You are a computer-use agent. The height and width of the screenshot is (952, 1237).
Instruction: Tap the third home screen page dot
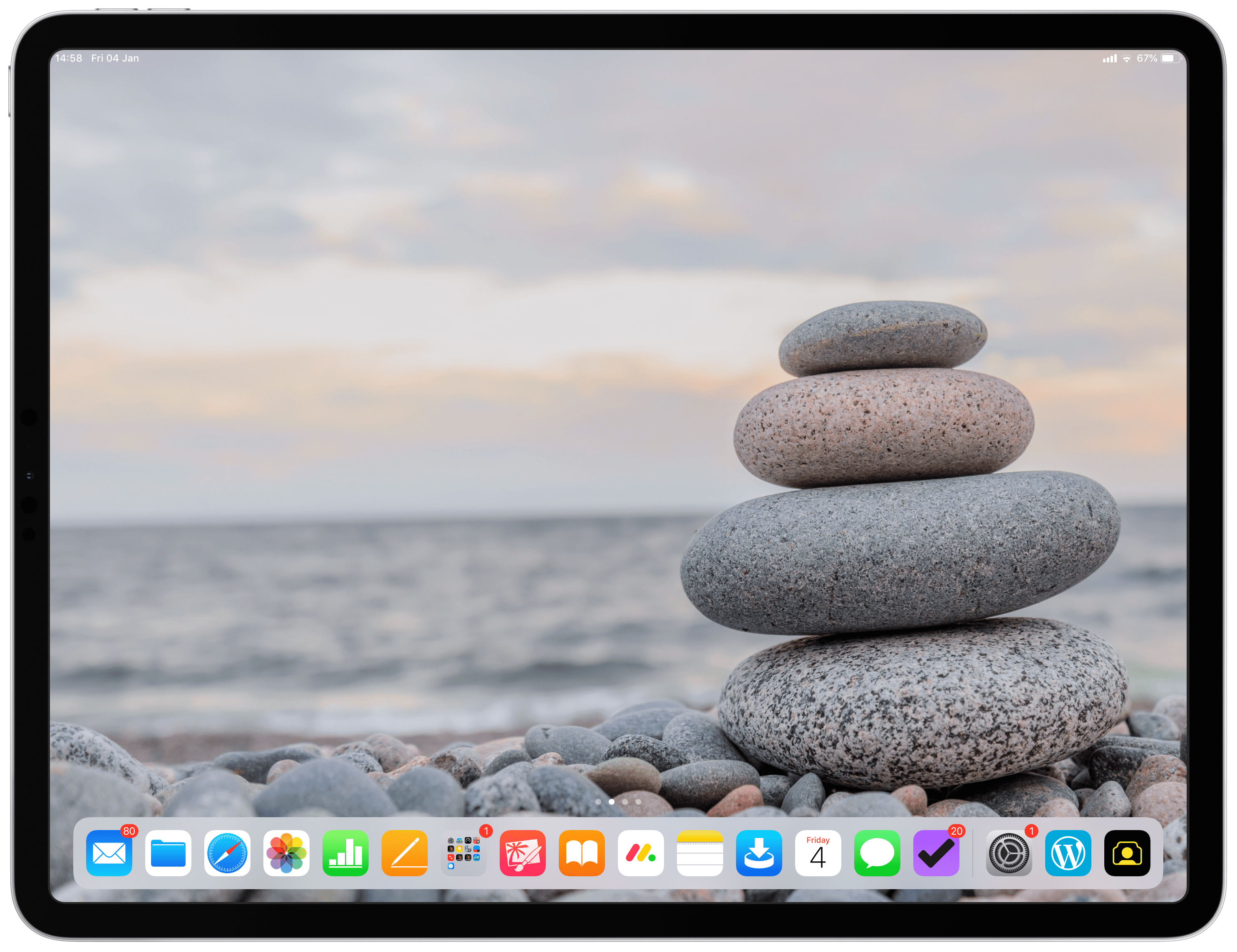pos(625,801)
